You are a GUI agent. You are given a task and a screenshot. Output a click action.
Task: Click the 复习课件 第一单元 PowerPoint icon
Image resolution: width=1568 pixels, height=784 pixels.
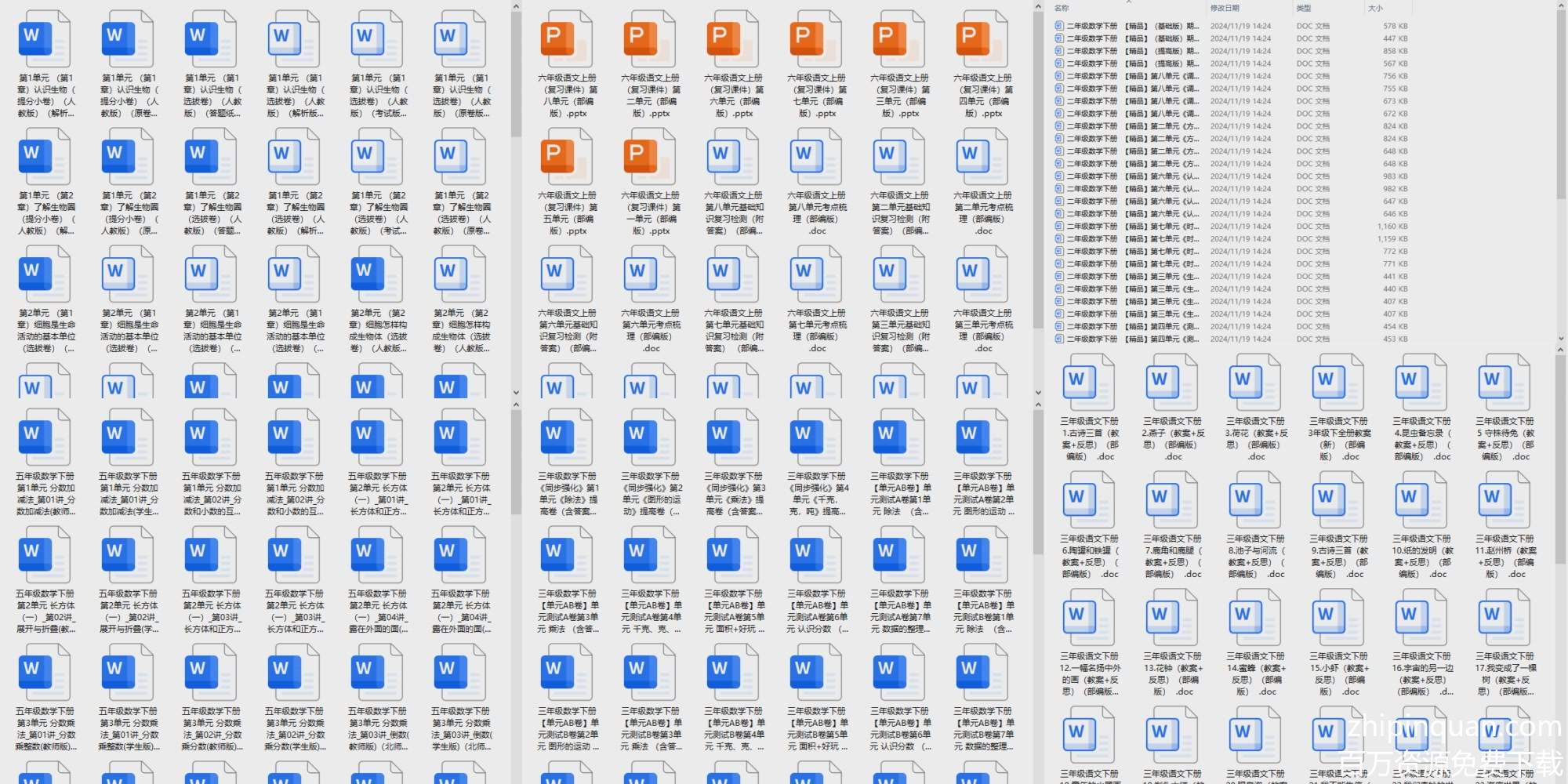click(x=650, y=156)
